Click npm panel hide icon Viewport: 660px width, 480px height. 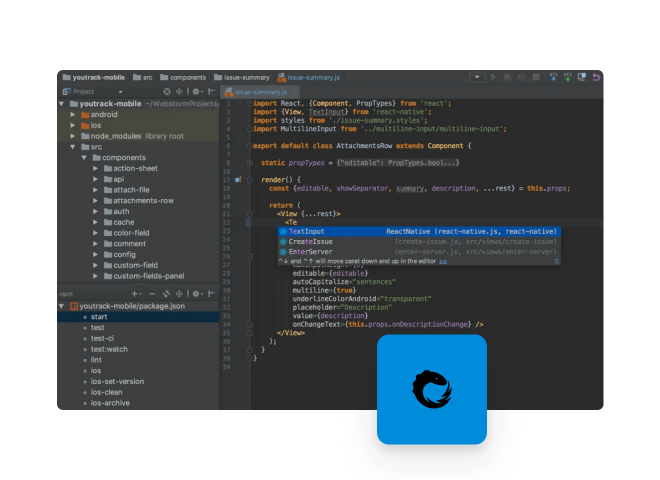[211, 294]
